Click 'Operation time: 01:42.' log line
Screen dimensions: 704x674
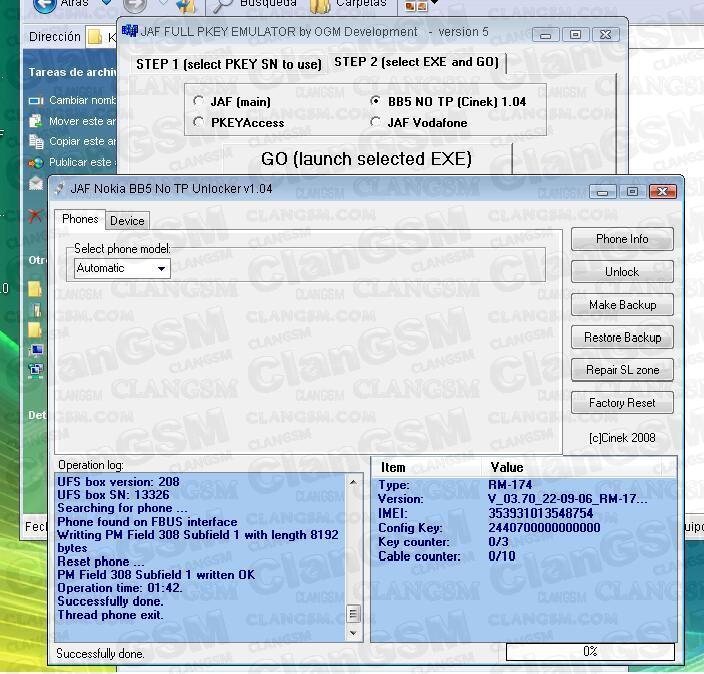point(120,588)
